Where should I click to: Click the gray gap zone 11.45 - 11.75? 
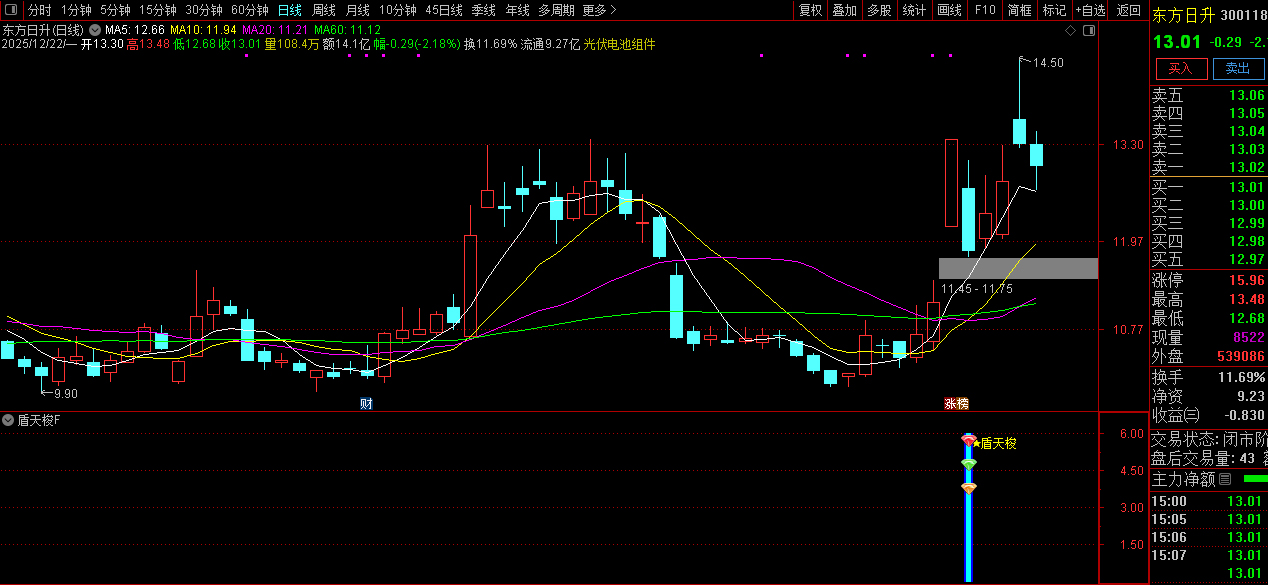1018,268
